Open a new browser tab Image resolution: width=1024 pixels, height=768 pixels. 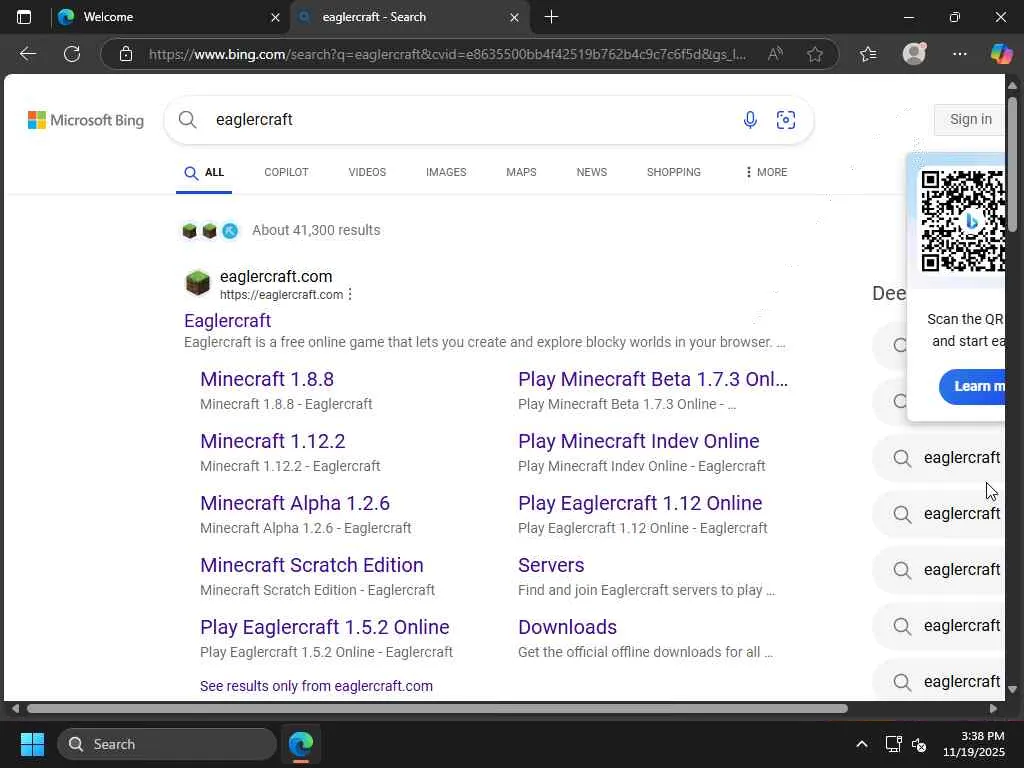[x=551, y=17]
